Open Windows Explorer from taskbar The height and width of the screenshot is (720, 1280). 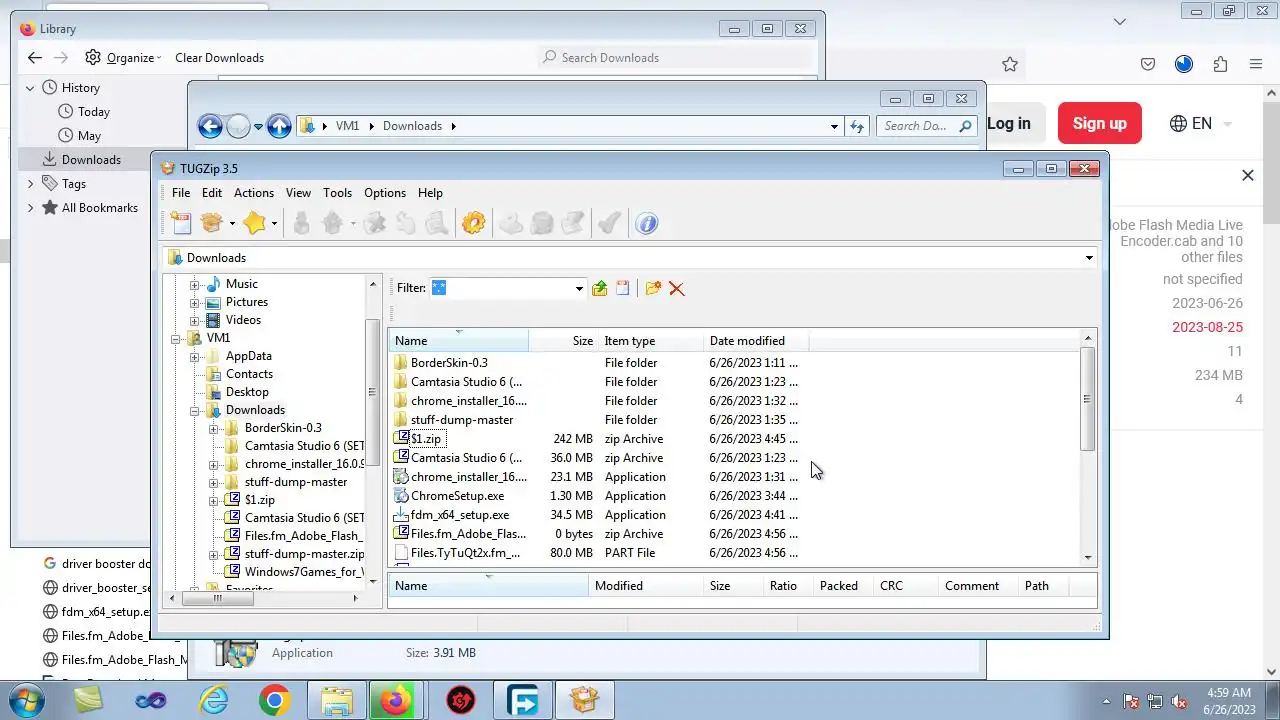coord(337,700)
